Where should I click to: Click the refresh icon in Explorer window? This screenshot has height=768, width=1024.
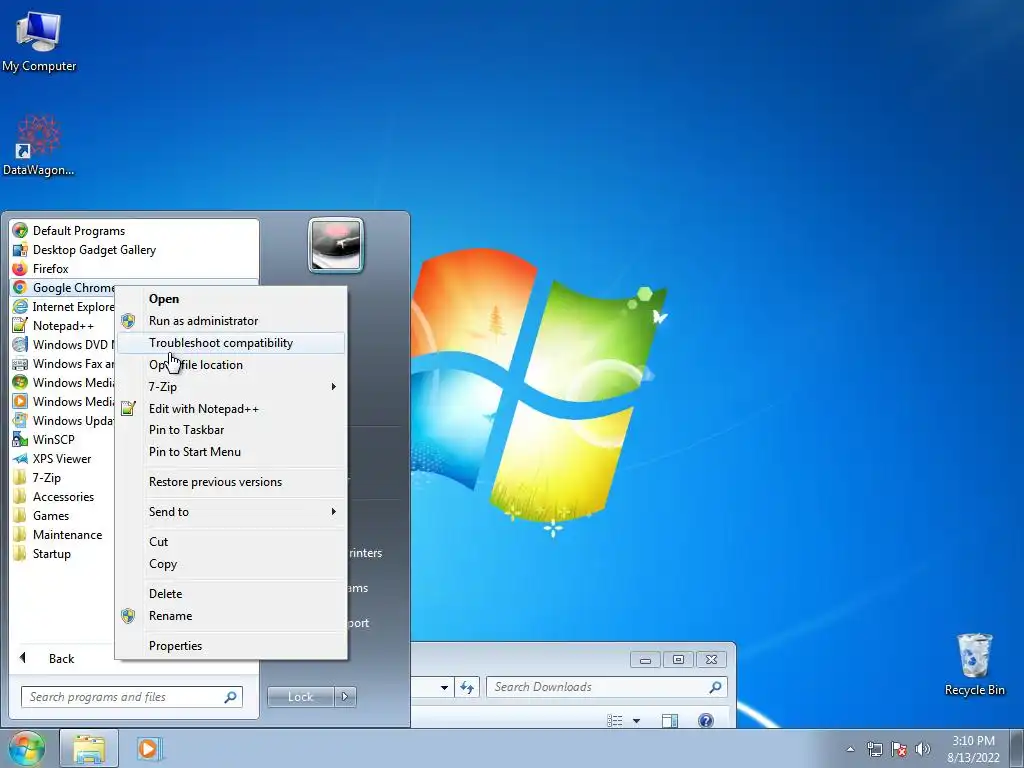[467, 687]
